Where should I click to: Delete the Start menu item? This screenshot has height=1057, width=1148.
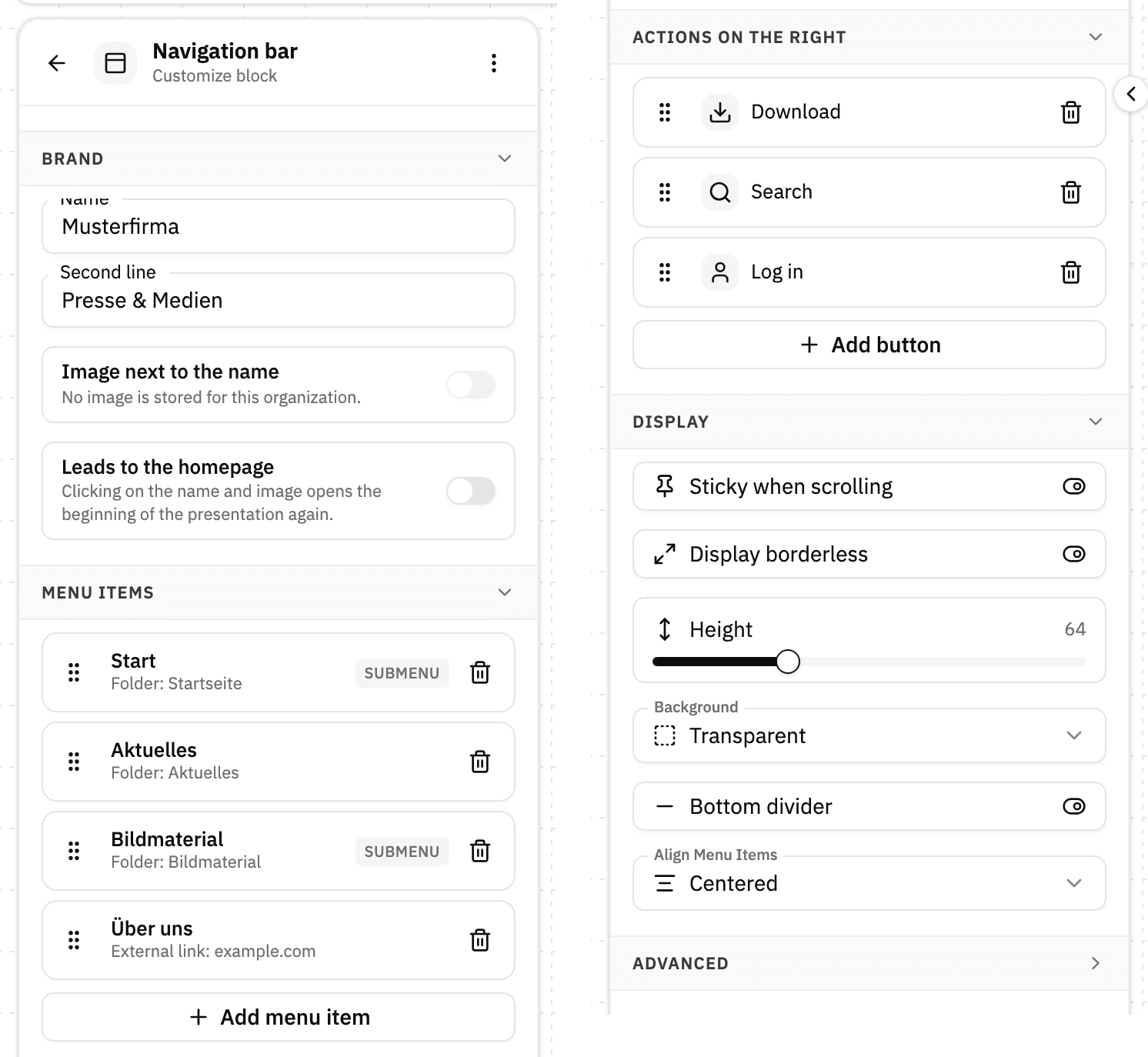point(480,672)
